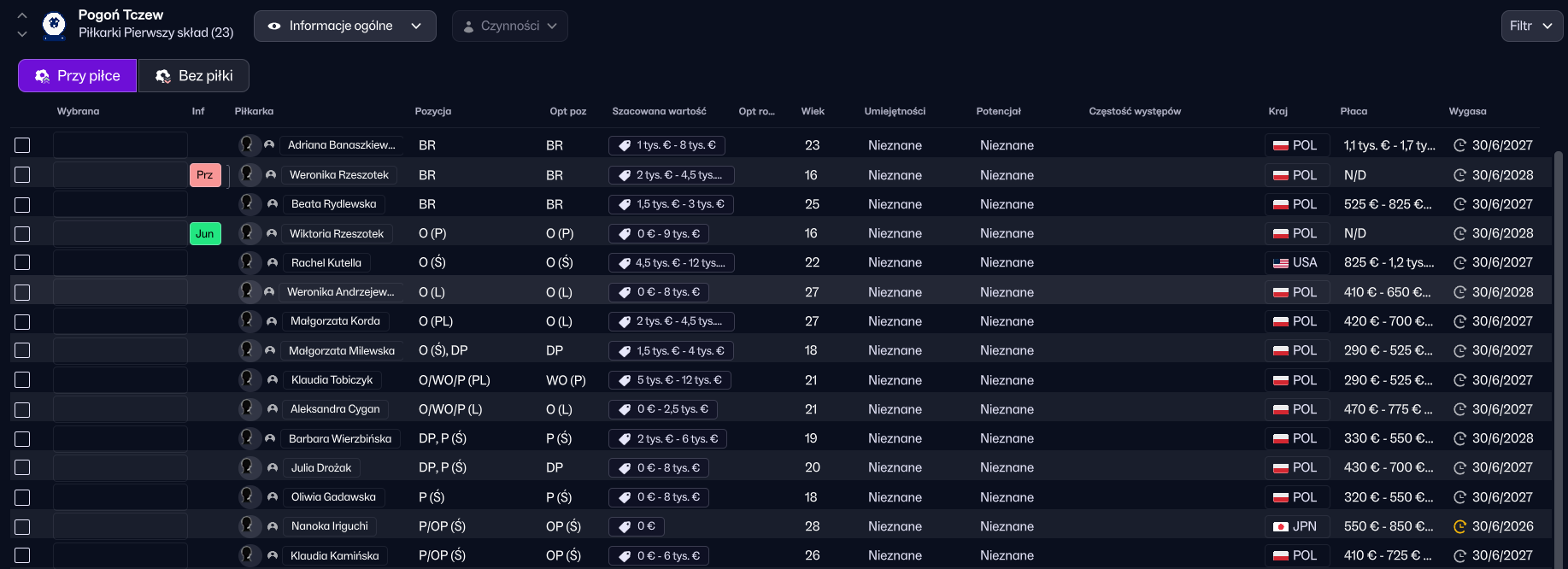Viewport: 1568px width, 569px height.
Task: Expand the Filtr dropdown
Action: tap(1531, 26)
